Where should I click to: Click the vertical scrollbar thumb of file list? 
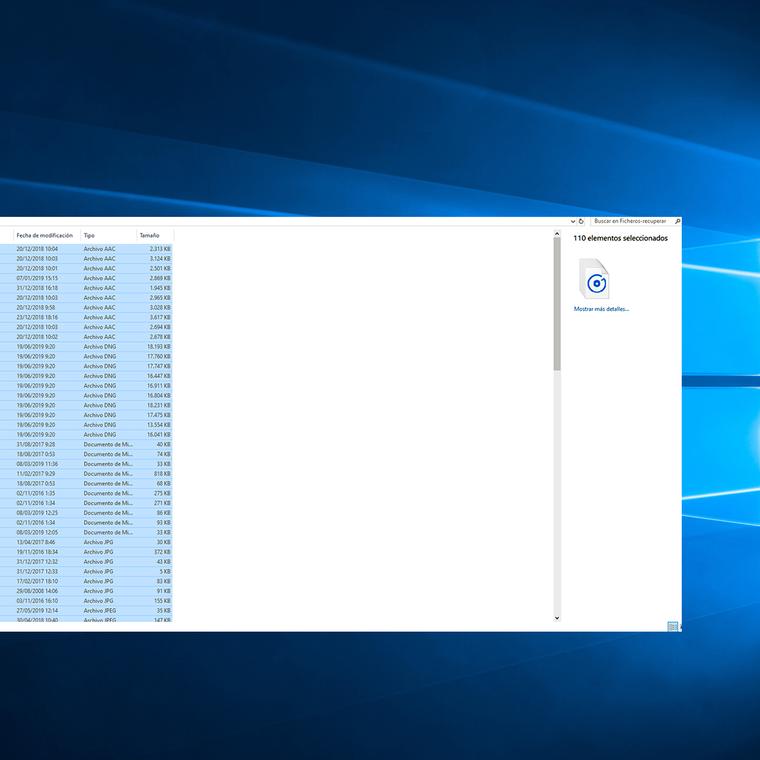(557, 305)
